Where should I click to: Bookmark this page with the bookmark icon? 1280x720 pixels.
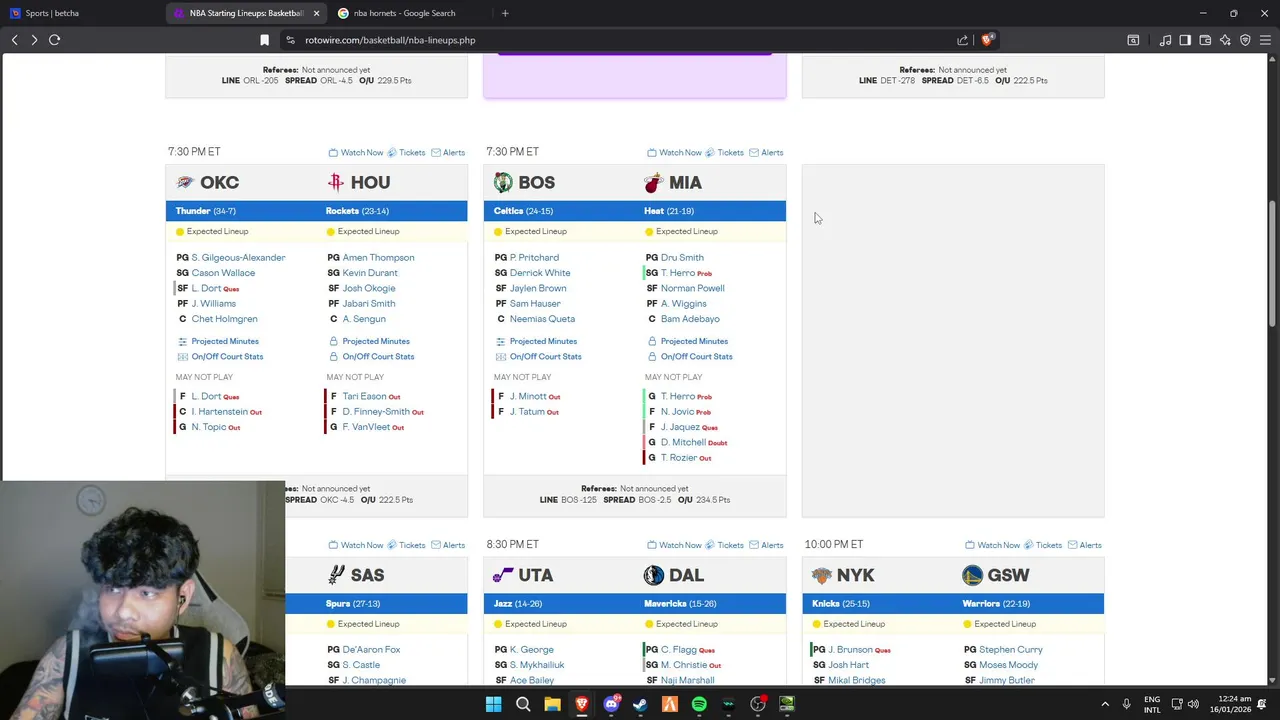pyautogui.click(x=264, y=40)
